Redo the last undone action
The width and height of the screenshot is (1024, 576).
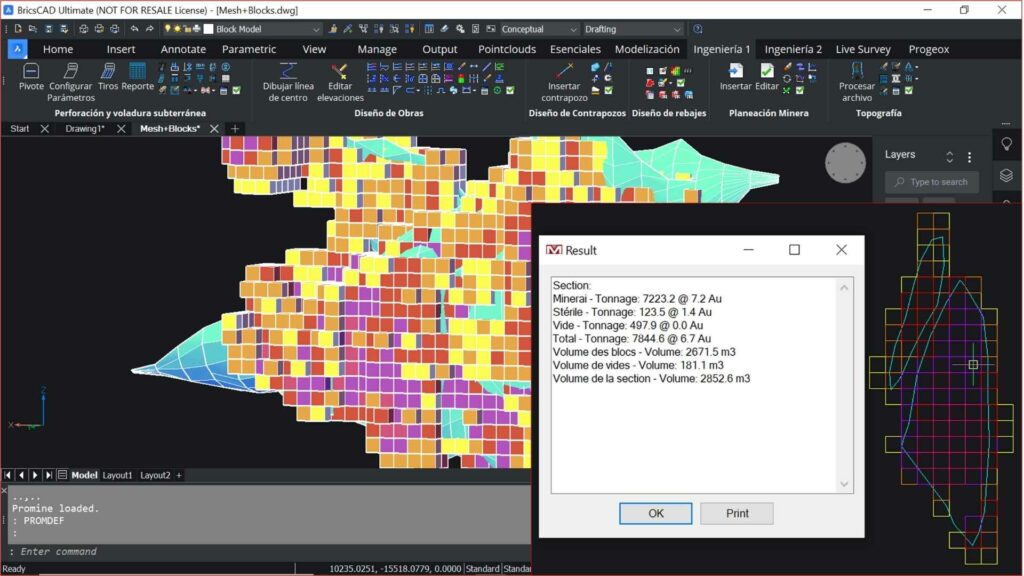coord(150,29)
